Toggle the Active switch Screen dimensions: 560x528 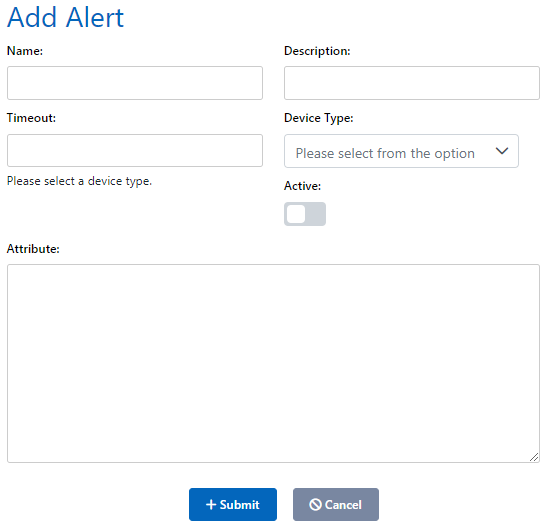tap(305, 214)
